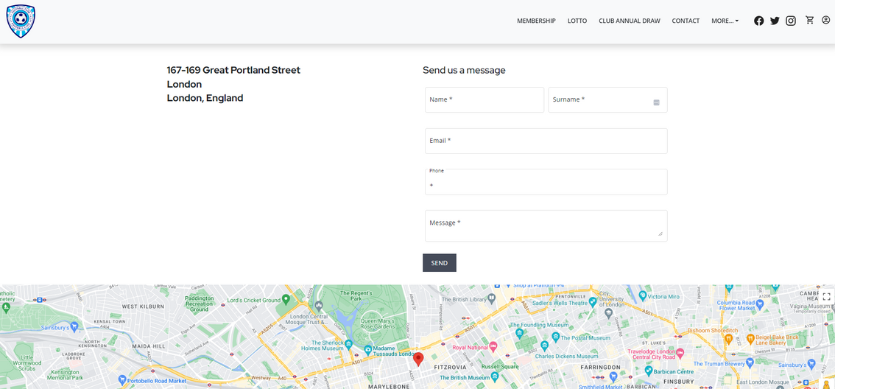Image resolution: width=870 pixels, height=389 pixels.
Task: Select the British Museum marker
Action: click(x=495, y=377)
